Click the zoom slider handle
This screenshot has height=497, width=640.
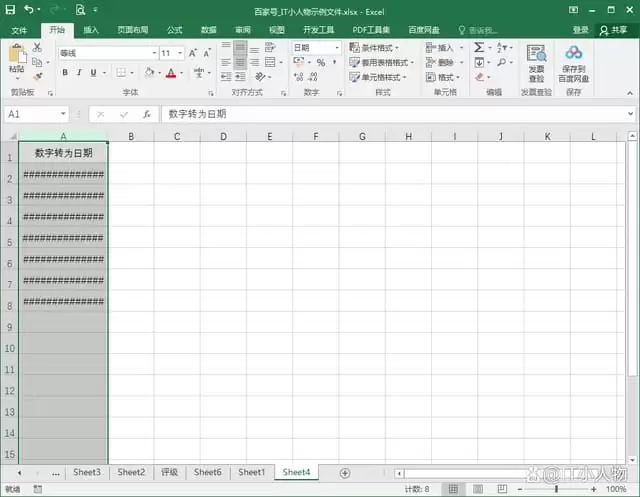(556, 489)
